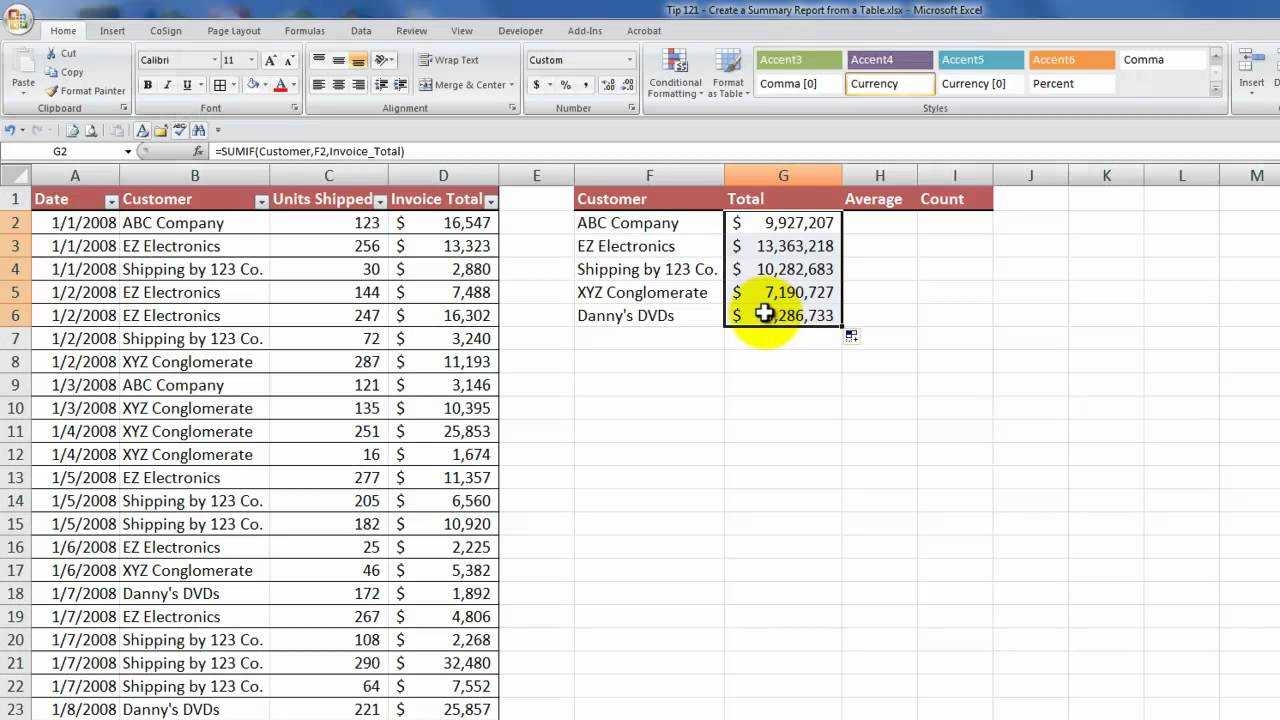The image size is (1280, 720).
Task: Open the Custom number format dropdown
Action: (x=628, y=59)
